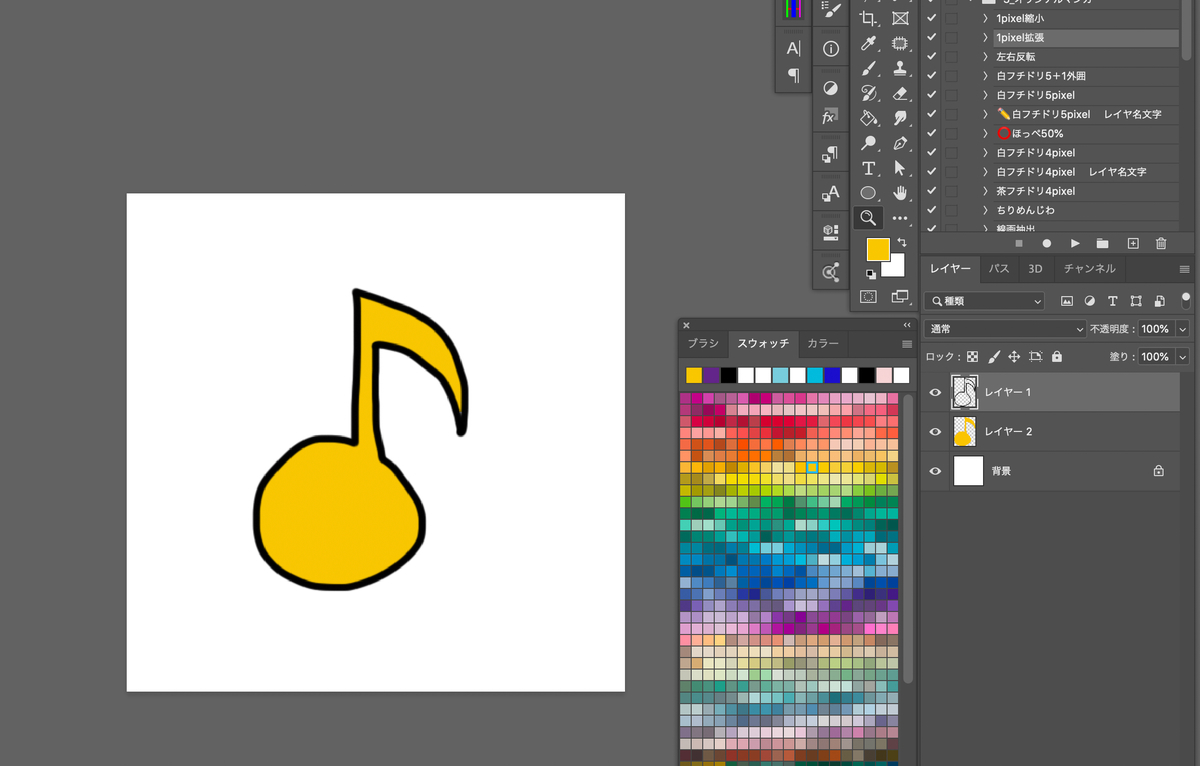Select the Frame tool

[900, 19]
